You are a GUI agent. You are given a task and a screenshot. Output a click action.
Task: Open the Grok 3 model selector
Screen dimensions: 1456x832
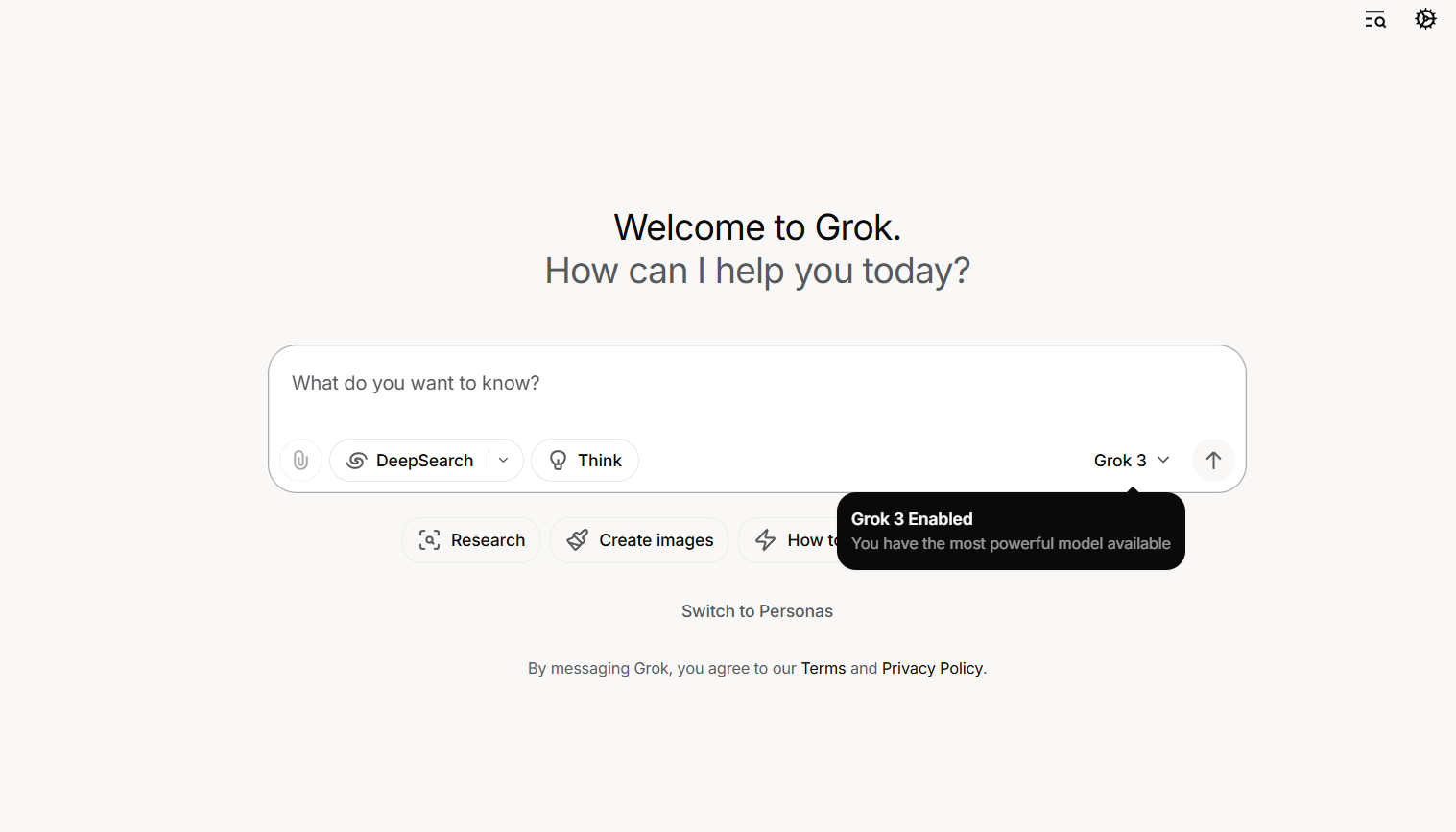[1132, 461]
